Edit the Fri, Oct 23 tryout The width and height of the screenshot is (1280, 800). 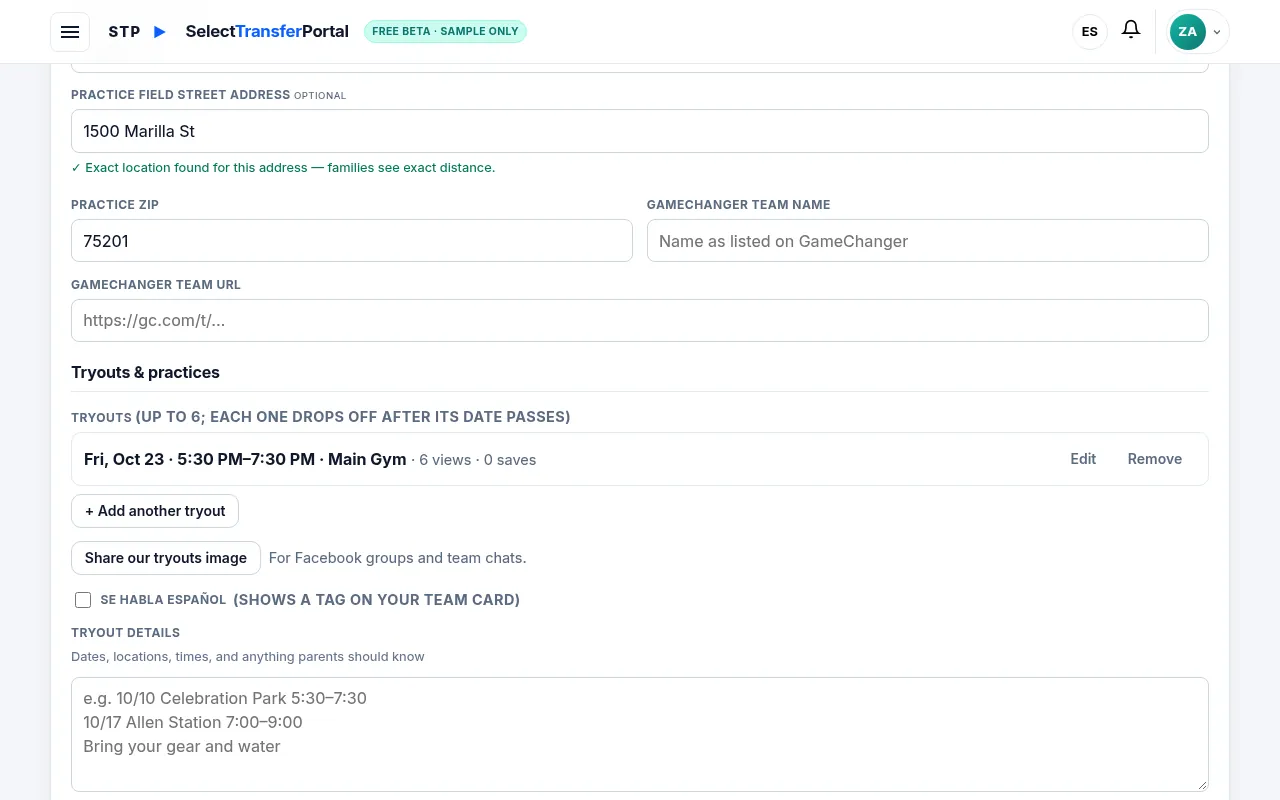[x=1083, y=459]
